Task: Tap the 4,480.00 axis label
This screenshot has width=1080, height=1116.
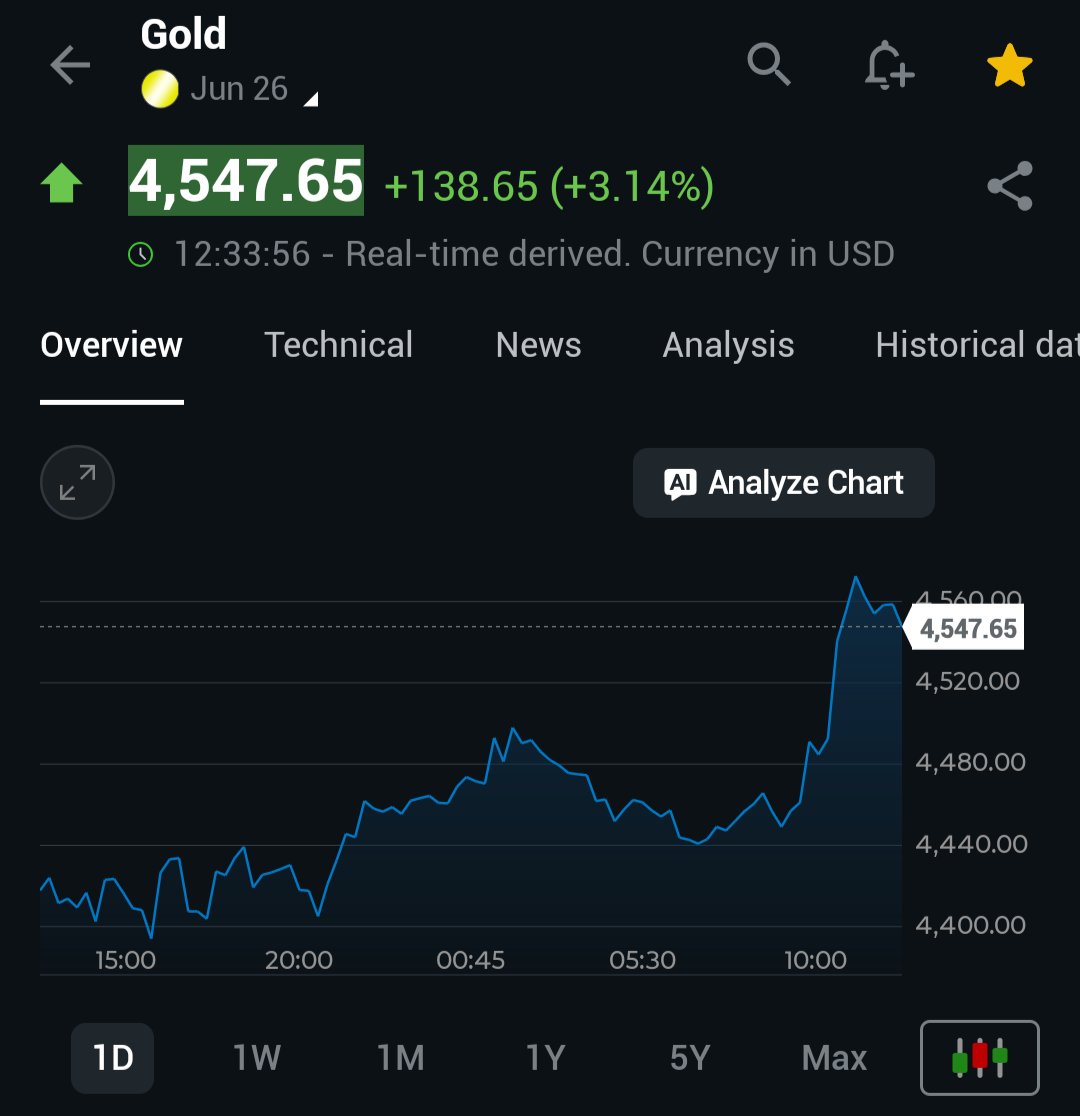Action: click(x=970, y=763)
